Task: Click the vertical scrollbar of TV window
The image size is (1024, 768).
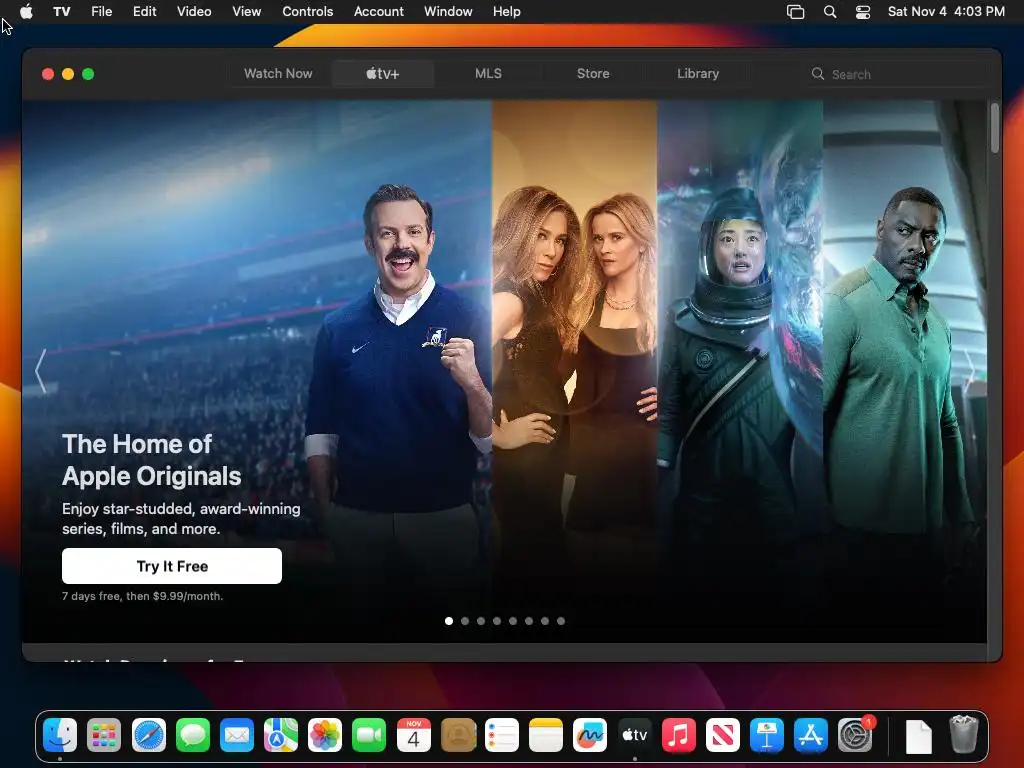Action: 995,128
